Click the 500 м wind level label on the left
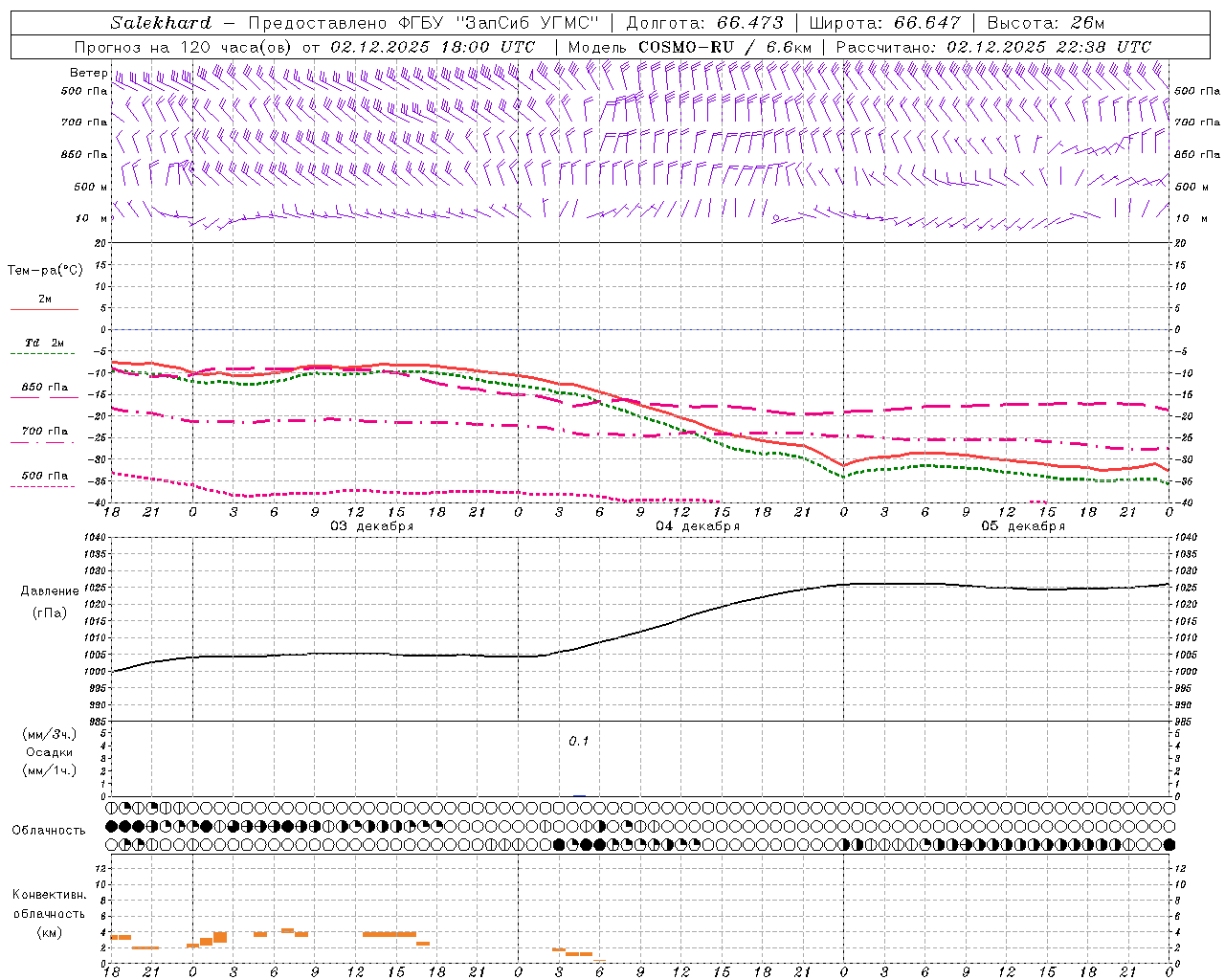The image size is (1225, 980). point(91,187)
